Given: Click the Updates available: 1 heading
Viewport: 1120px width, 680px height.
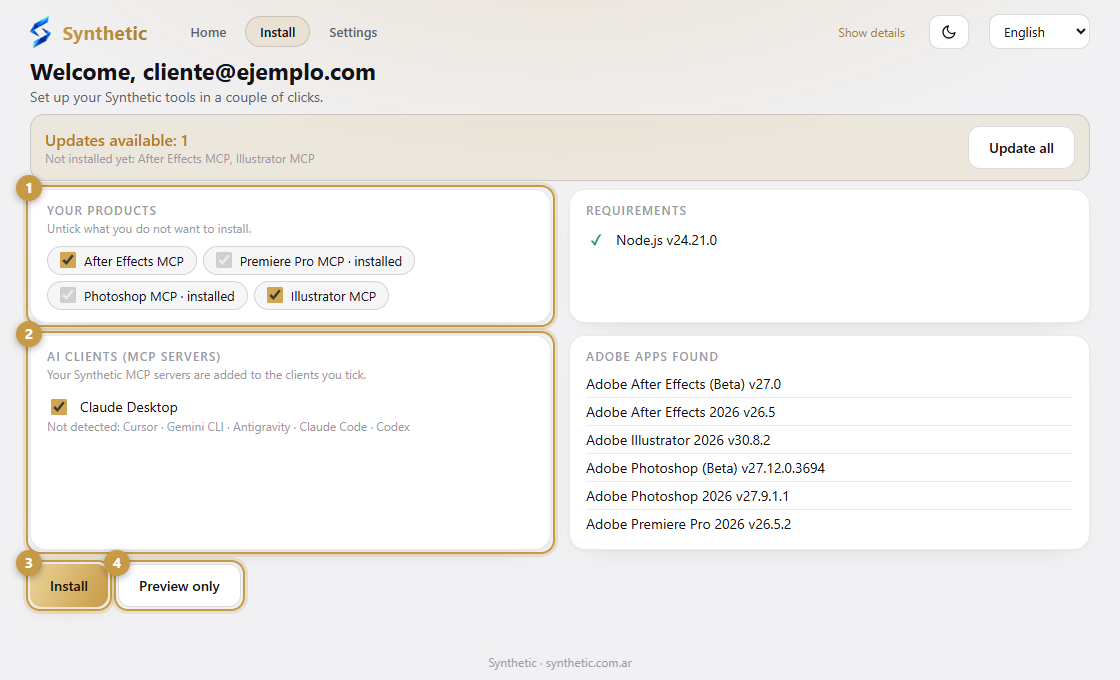Looking at the screenshot, I should [116, 141].
